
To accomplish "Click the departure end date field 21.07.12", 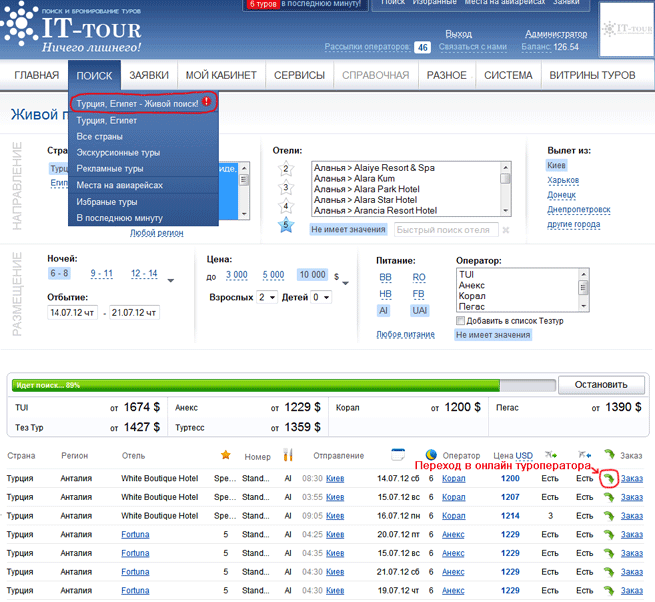I will tap(134, 312).
